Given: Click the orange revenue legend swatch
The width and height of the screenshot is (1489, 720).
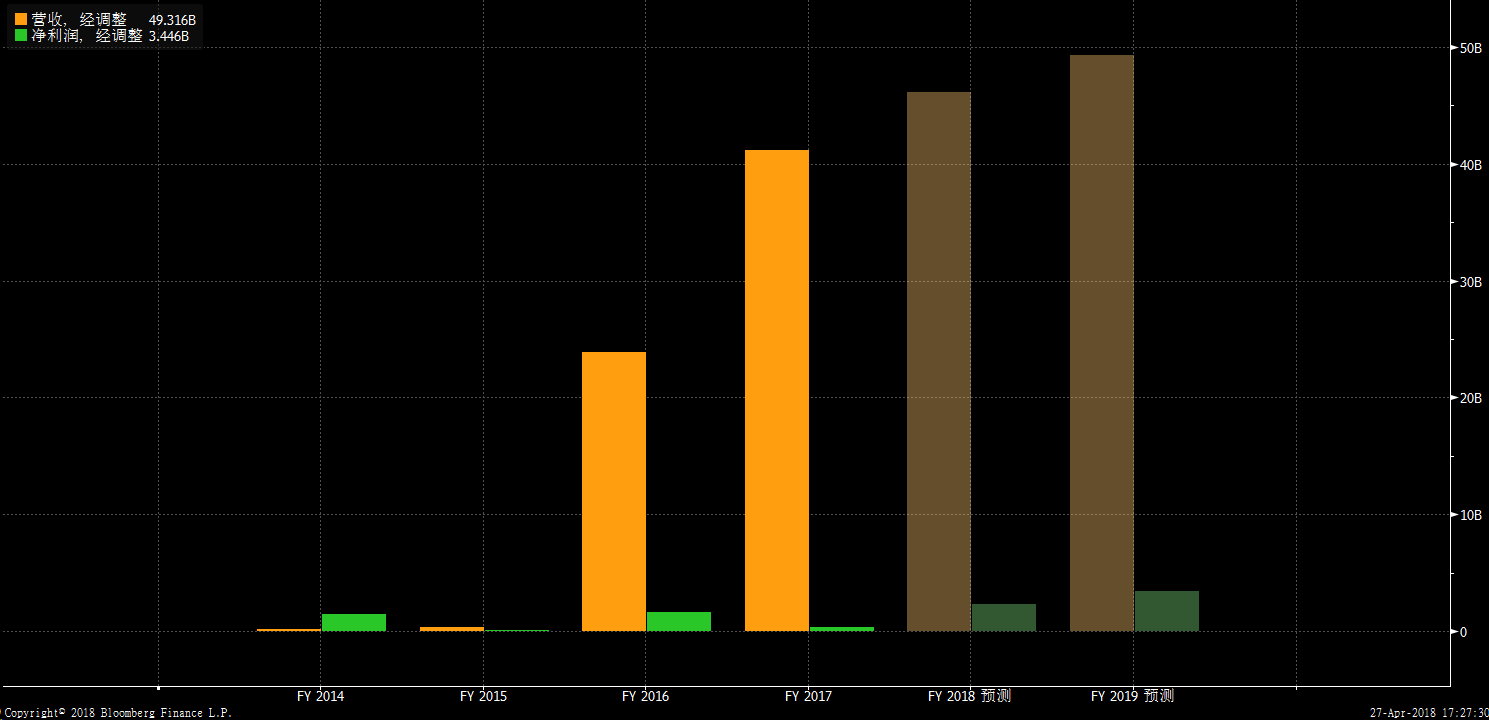Looking at the screenshot, I should (21, 19).
